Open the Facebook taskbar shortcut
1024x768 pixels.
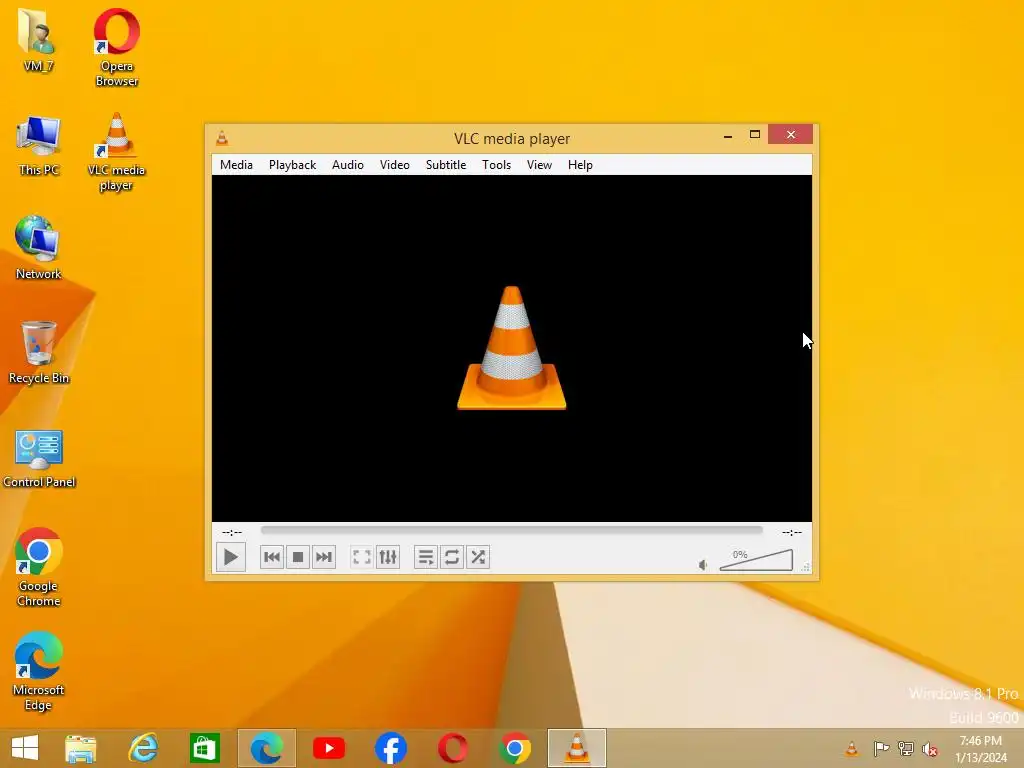pyautogui.click(x=391, y=748)
